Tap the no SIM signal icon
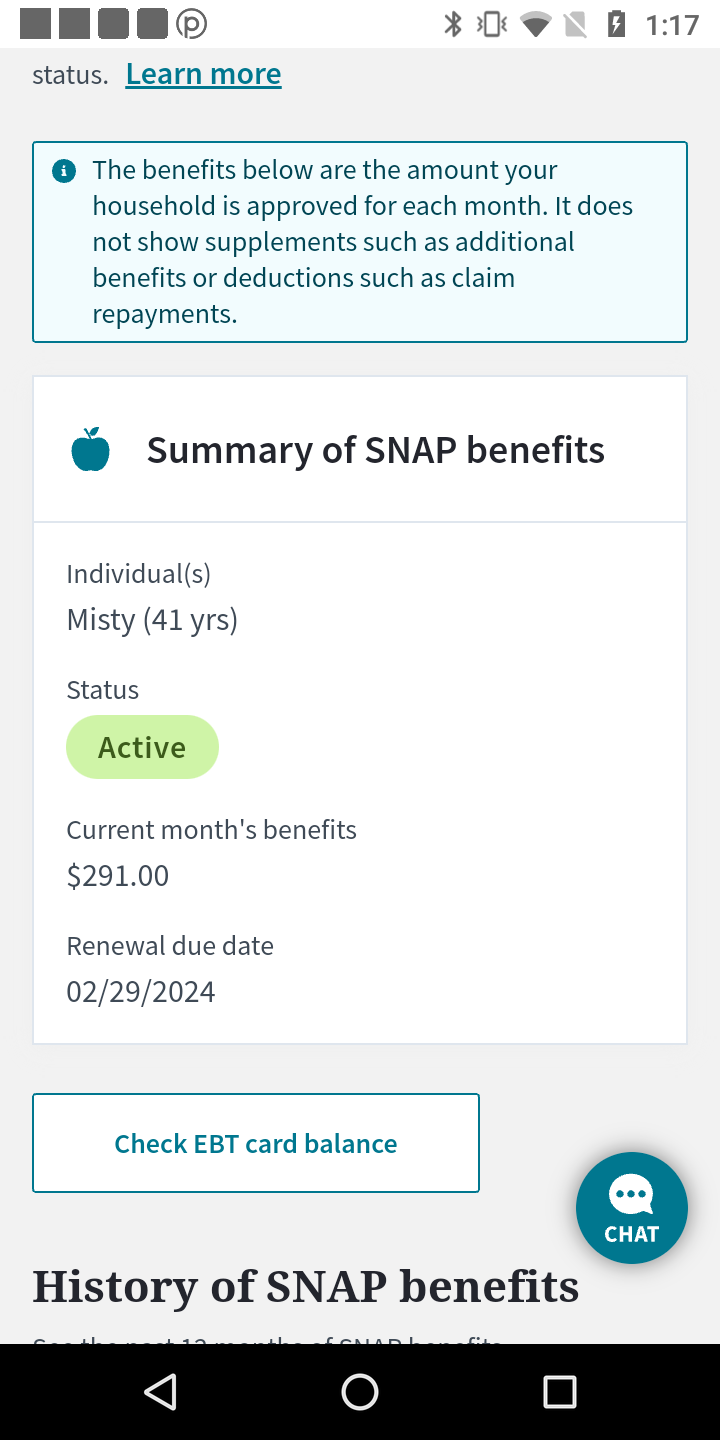This screenshot has height=1440, width=720. (x=575, y=24)
